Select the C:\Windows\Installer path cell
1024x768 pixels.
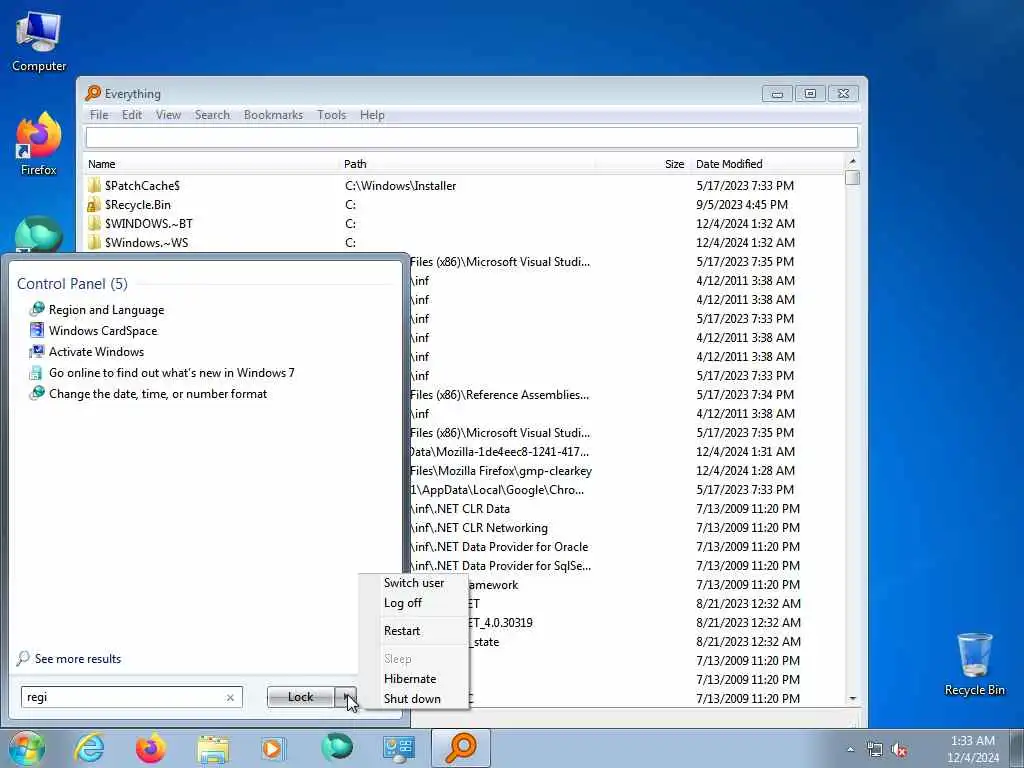click(x=400, y=185)
